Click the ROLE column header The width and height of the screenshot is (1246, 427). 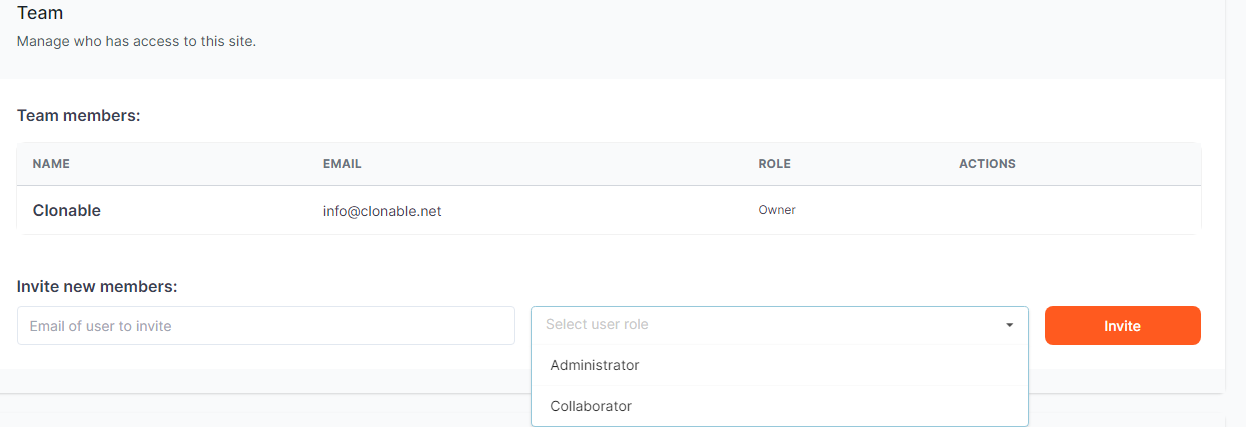tap(774, 164)
